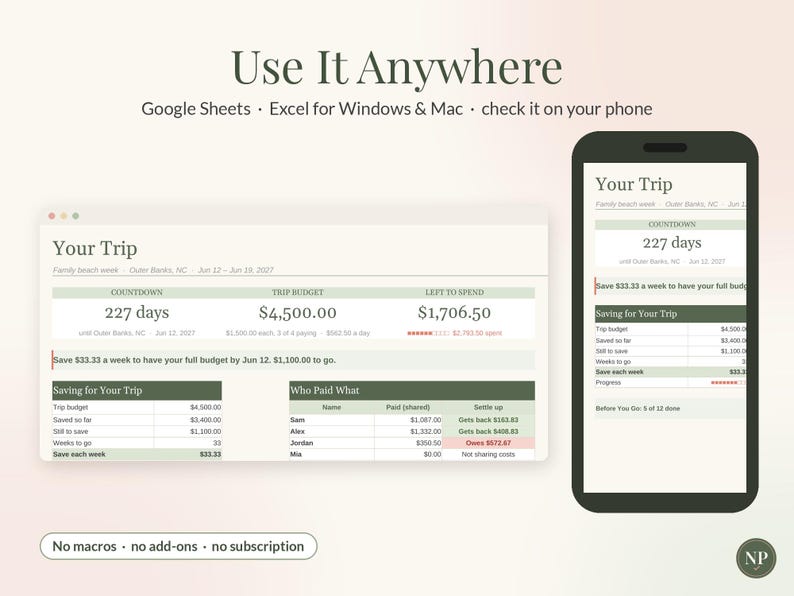
Task: Click 'Saving for Your Trip' header on phone
Action: coord(670,314)
